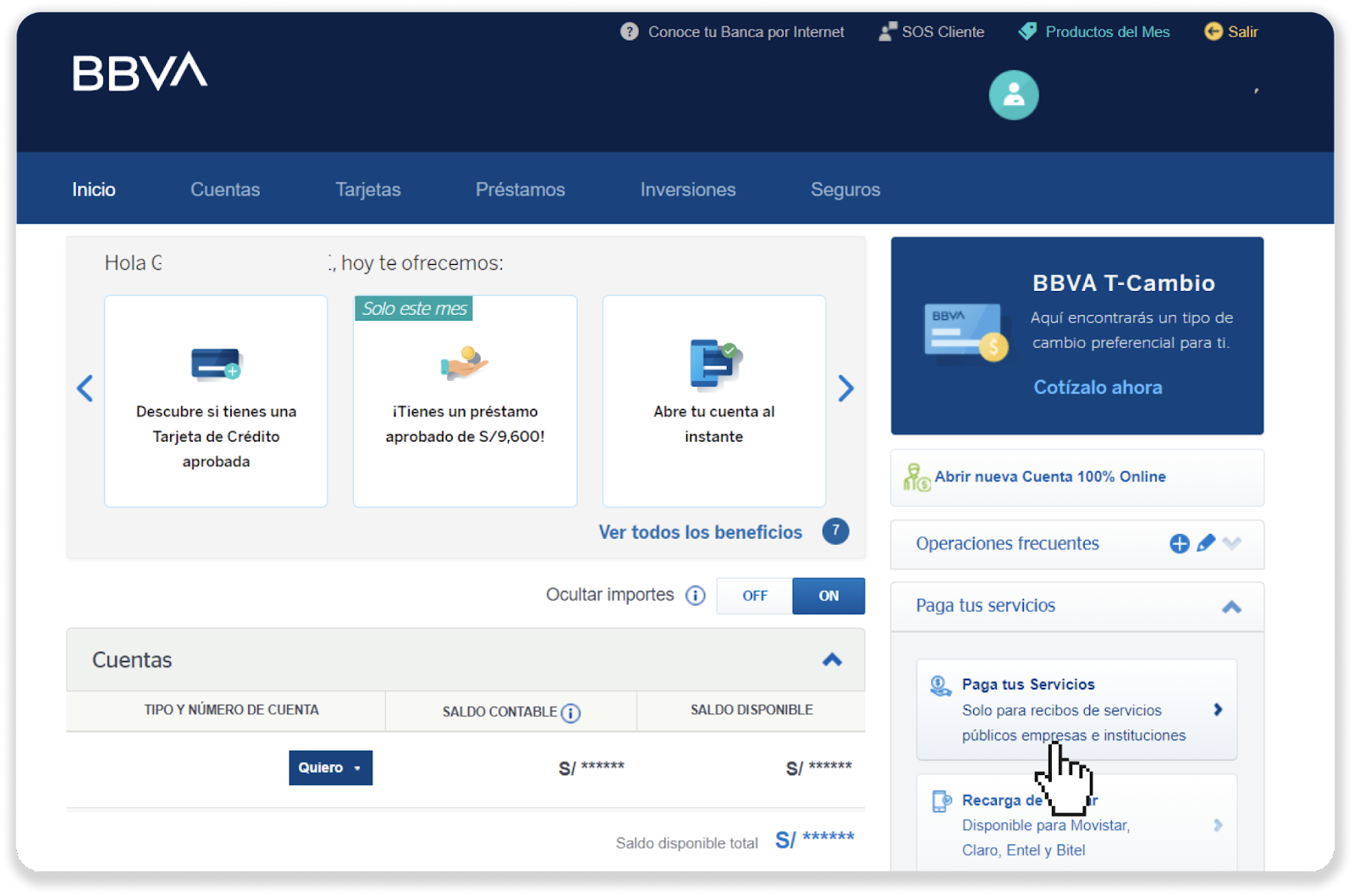Click the plus icon in Operaciones frecuentes
1354x896 pixels.
[1179, 544]
